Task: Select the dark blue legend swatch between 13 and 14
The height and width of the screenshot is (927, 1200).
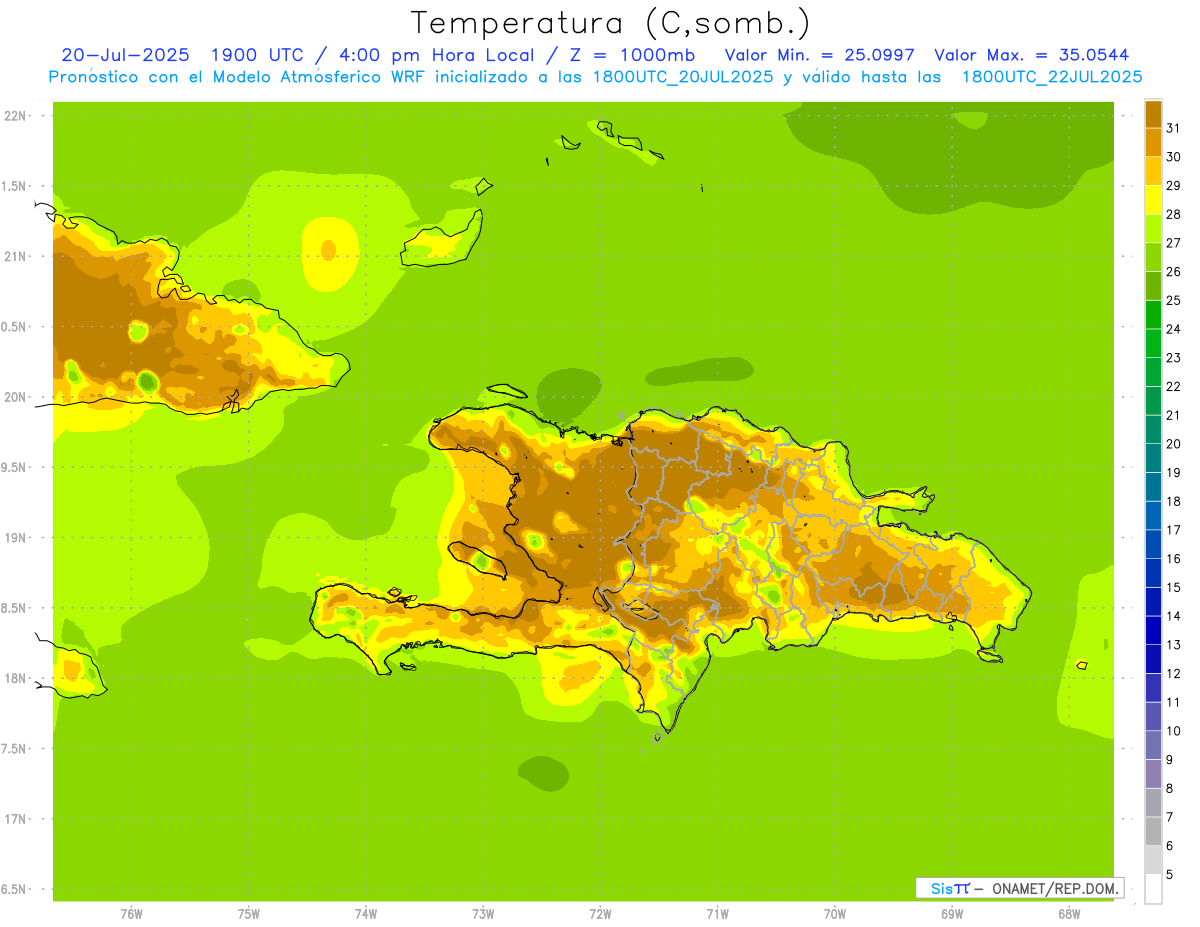Action: (x=1153, y=630)
